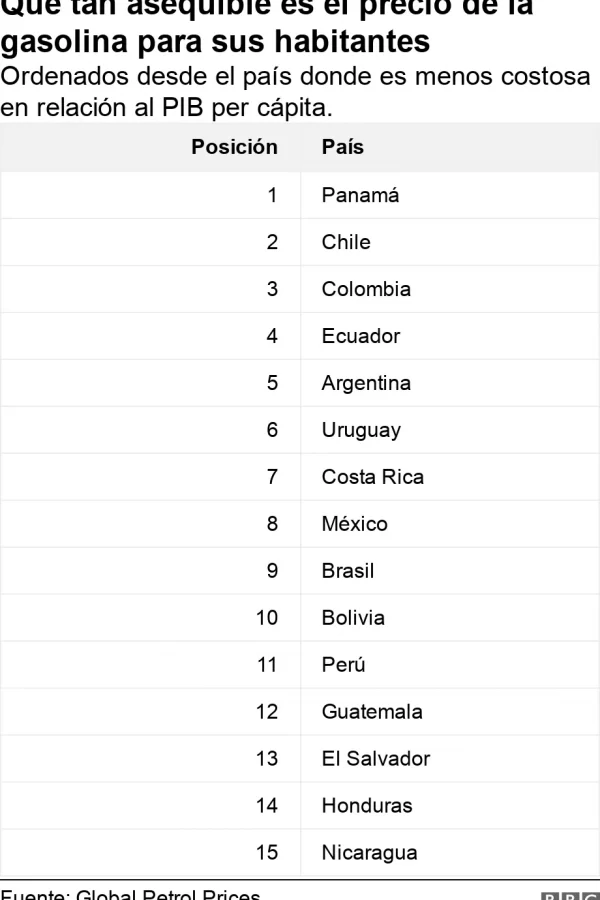The width and height of the screenshot is (600, 900).
Task: Click the Argentina row
Action: pos(300,383)
